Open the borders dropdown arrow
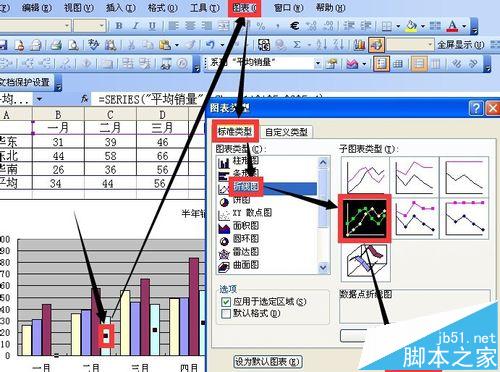 pyautogui.click(x=398, y=26)
